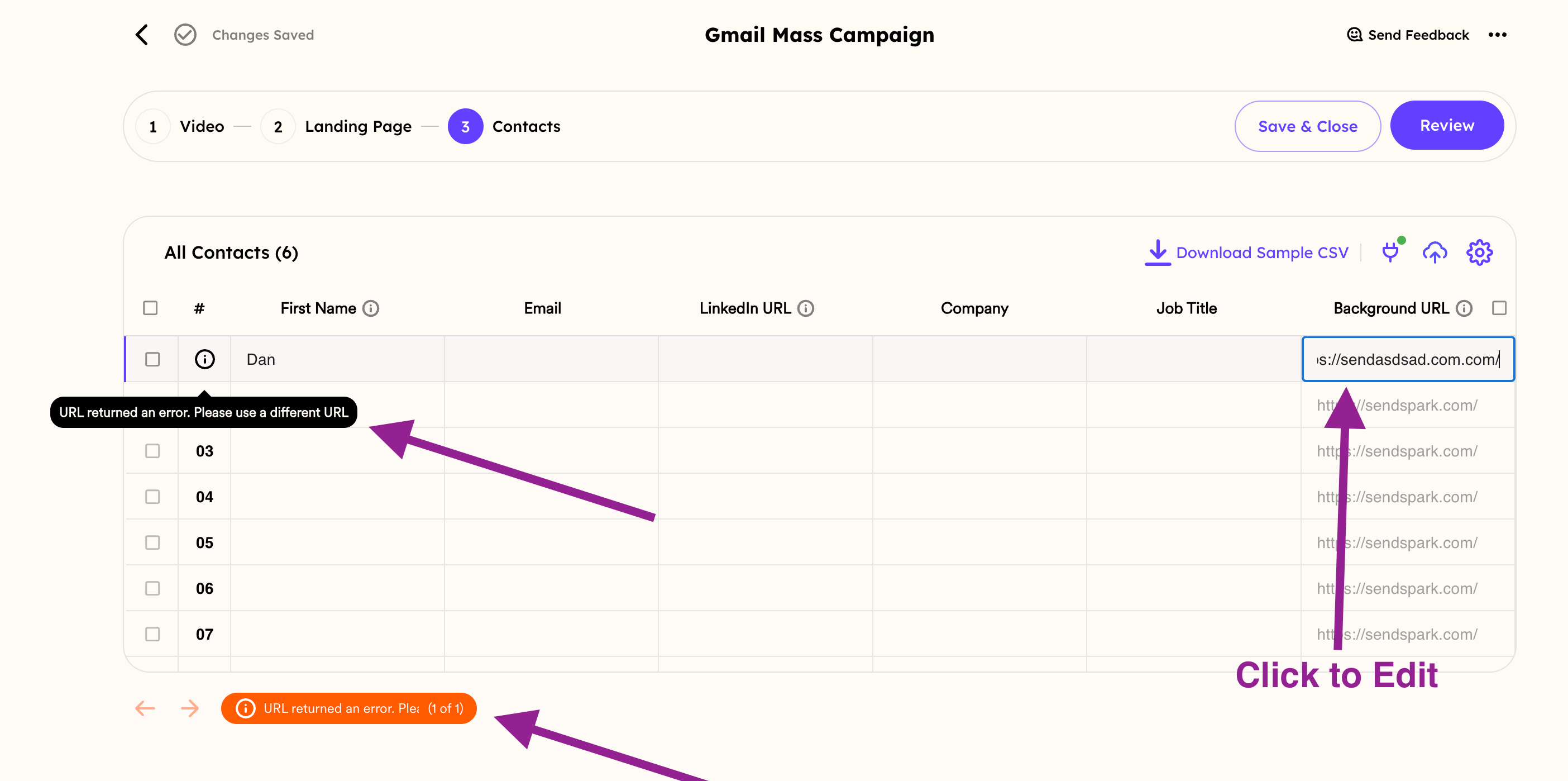Show info for First Name column

pos(371,308)
